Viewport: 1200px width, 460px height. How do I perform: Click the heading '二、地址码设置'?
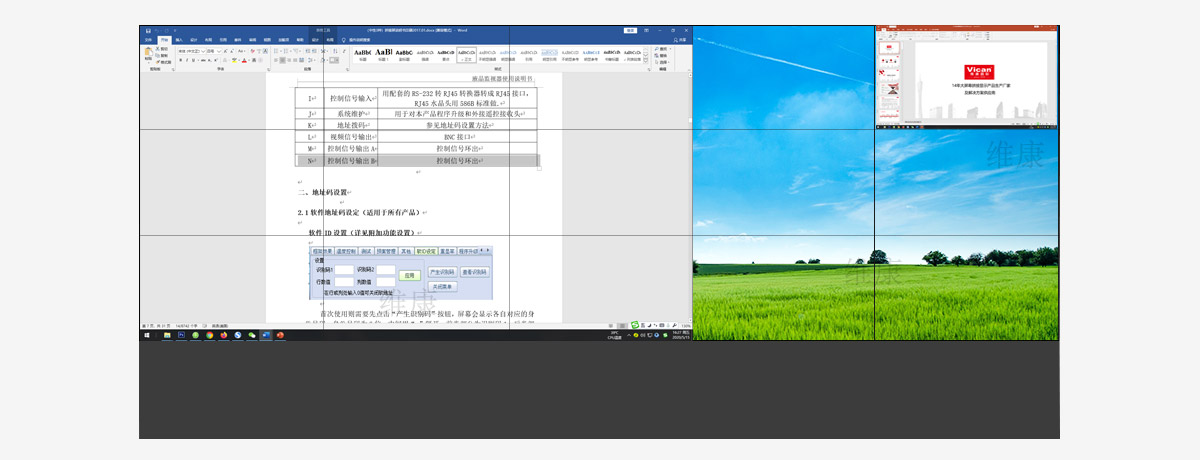tap(324, 192)
